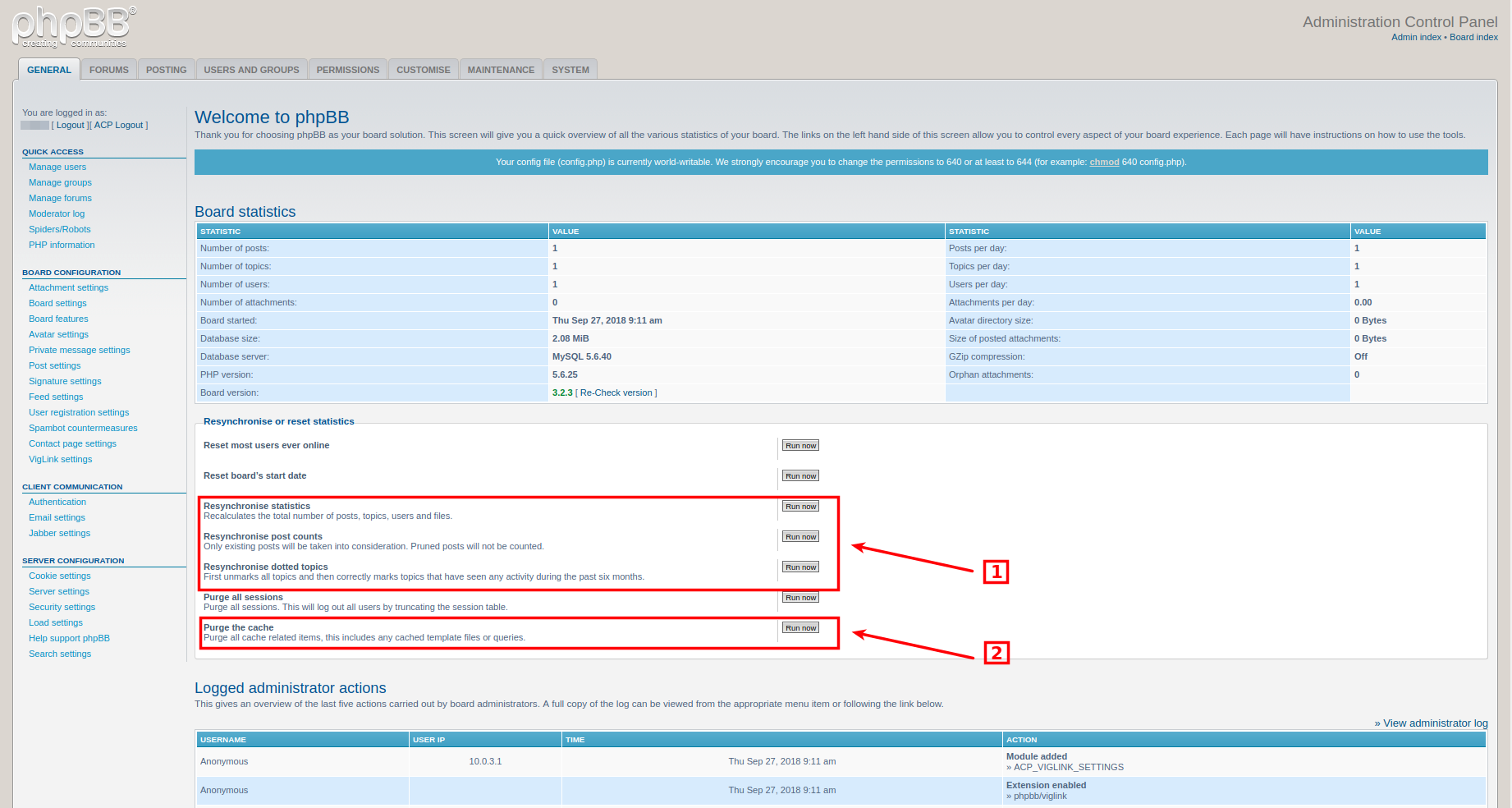Open Email settings
The height and width of the screenshot is (808, 1512).
[x=57, y=517]
